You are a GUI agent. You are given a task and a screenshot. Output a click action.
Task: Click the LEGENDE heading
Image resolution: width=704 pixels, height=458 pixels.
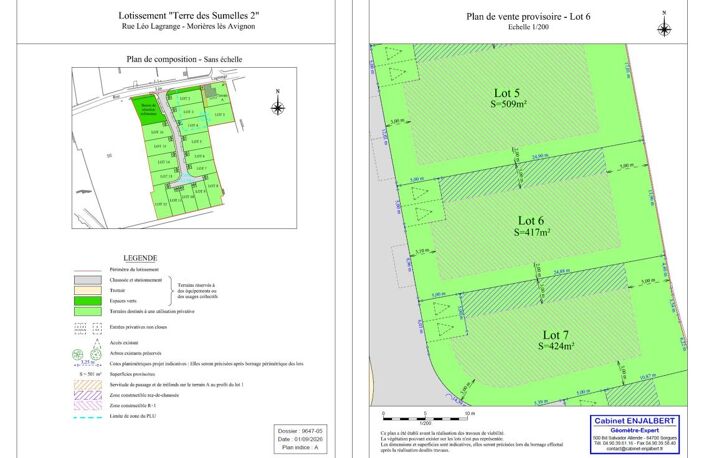tap(140, 258)
